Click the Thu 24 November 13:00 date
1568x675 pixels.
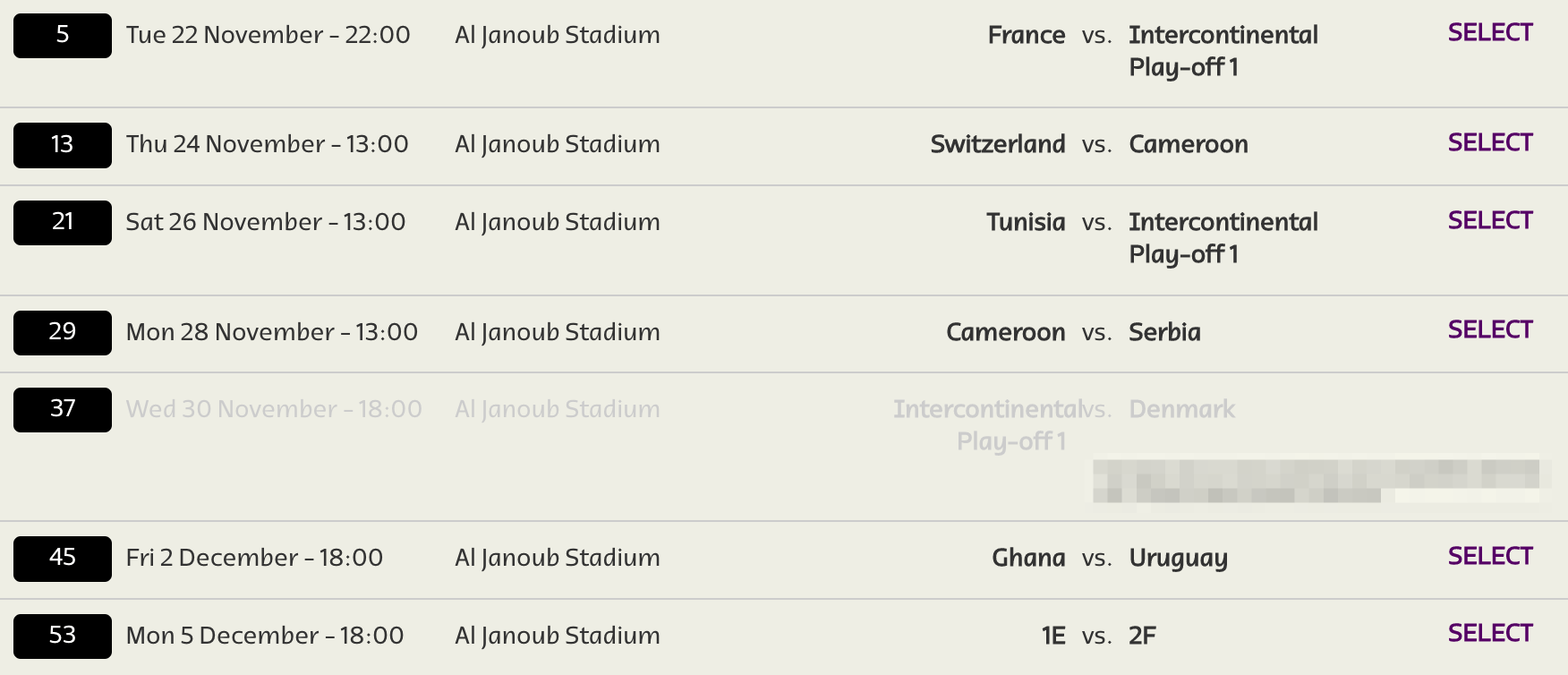pyautogui.click(x=267, y=144)
